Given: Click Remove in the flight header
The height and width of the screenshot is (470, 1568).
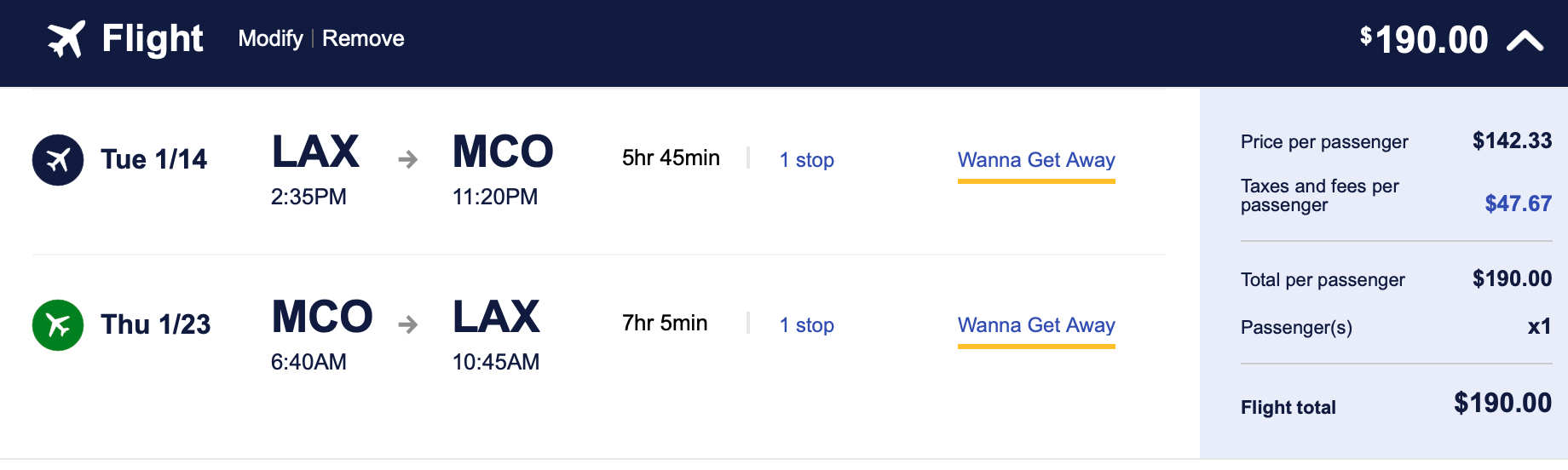Looking at the screenshot, I should click(363, 39).
